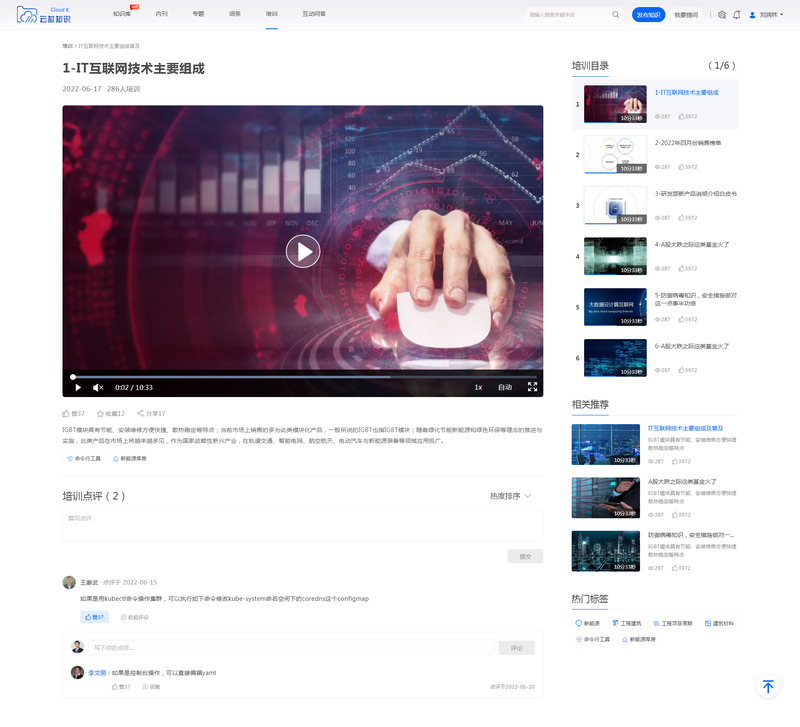Open the 培训 nav tab
Viewport: 800px width, 727px height.
click(271, 14)
